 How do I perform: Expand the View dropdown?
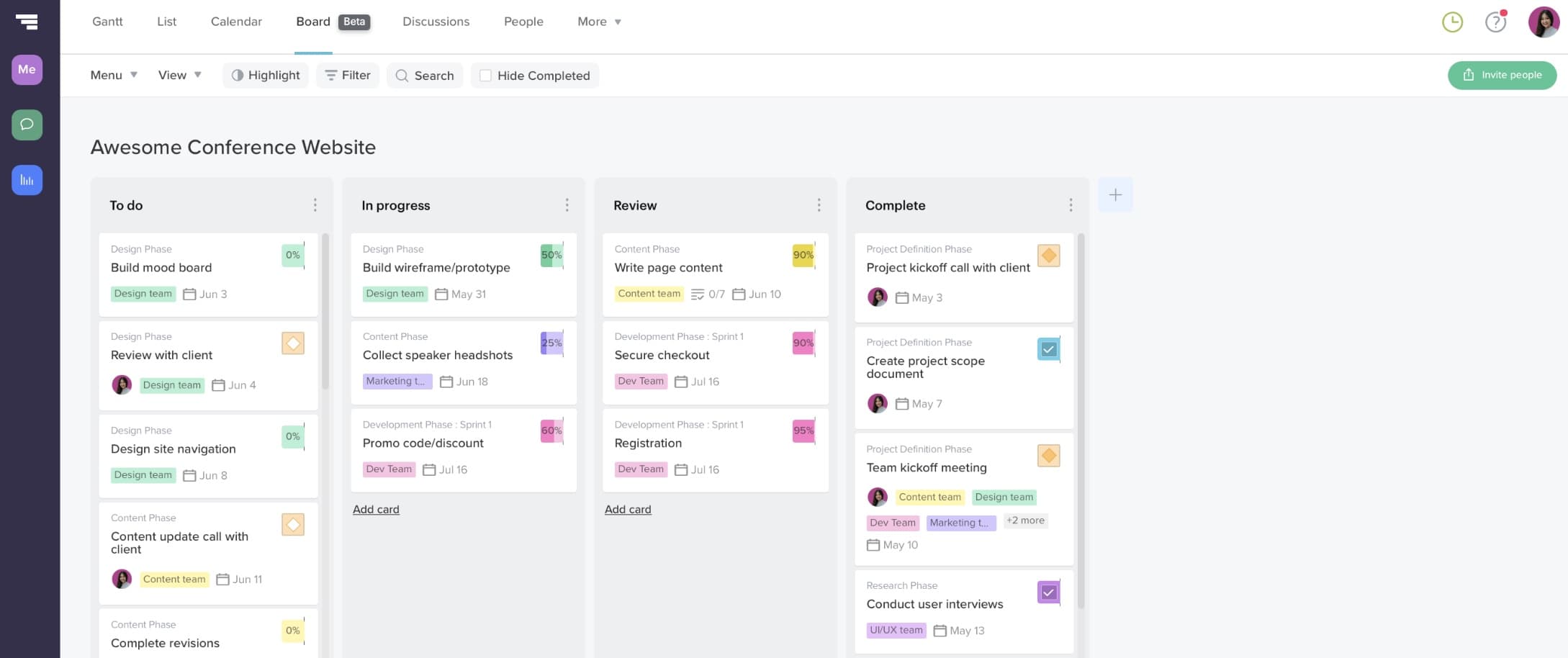179,75
